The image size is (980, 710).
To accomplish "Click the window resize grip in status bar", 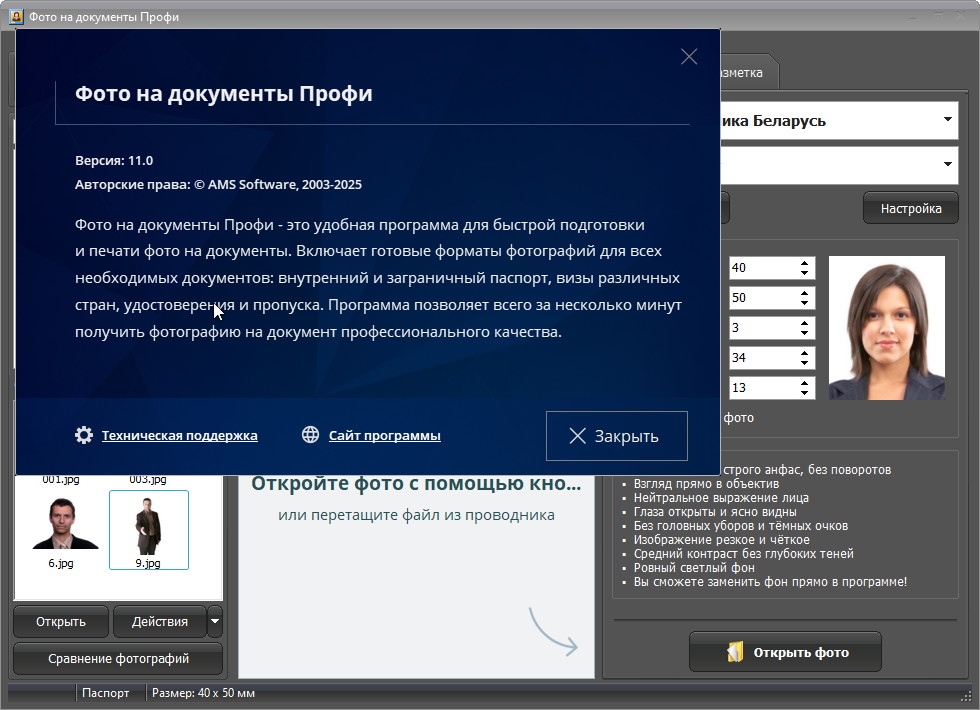I will (x=966, y=696).
